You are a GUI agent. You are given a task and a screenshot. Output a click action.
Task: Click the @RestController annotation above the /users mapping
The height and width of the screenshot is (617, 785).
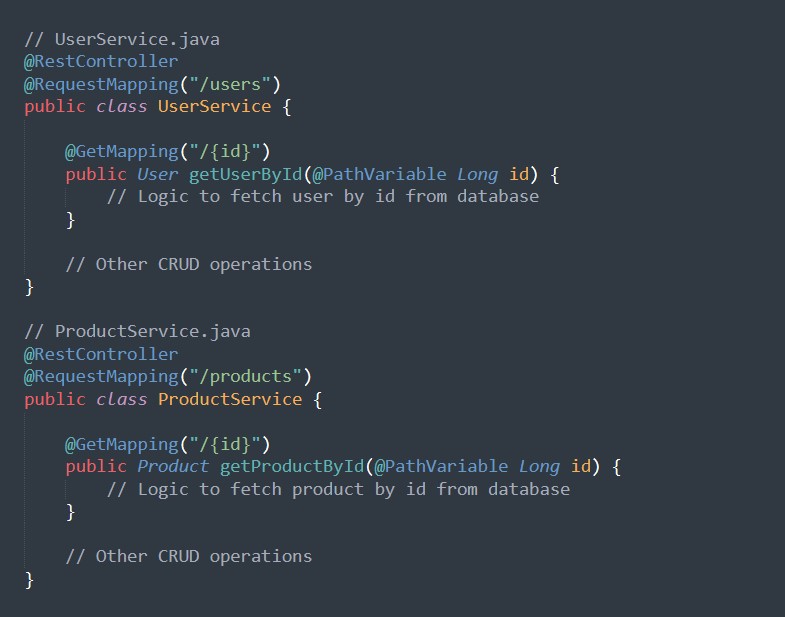(101, 62)
